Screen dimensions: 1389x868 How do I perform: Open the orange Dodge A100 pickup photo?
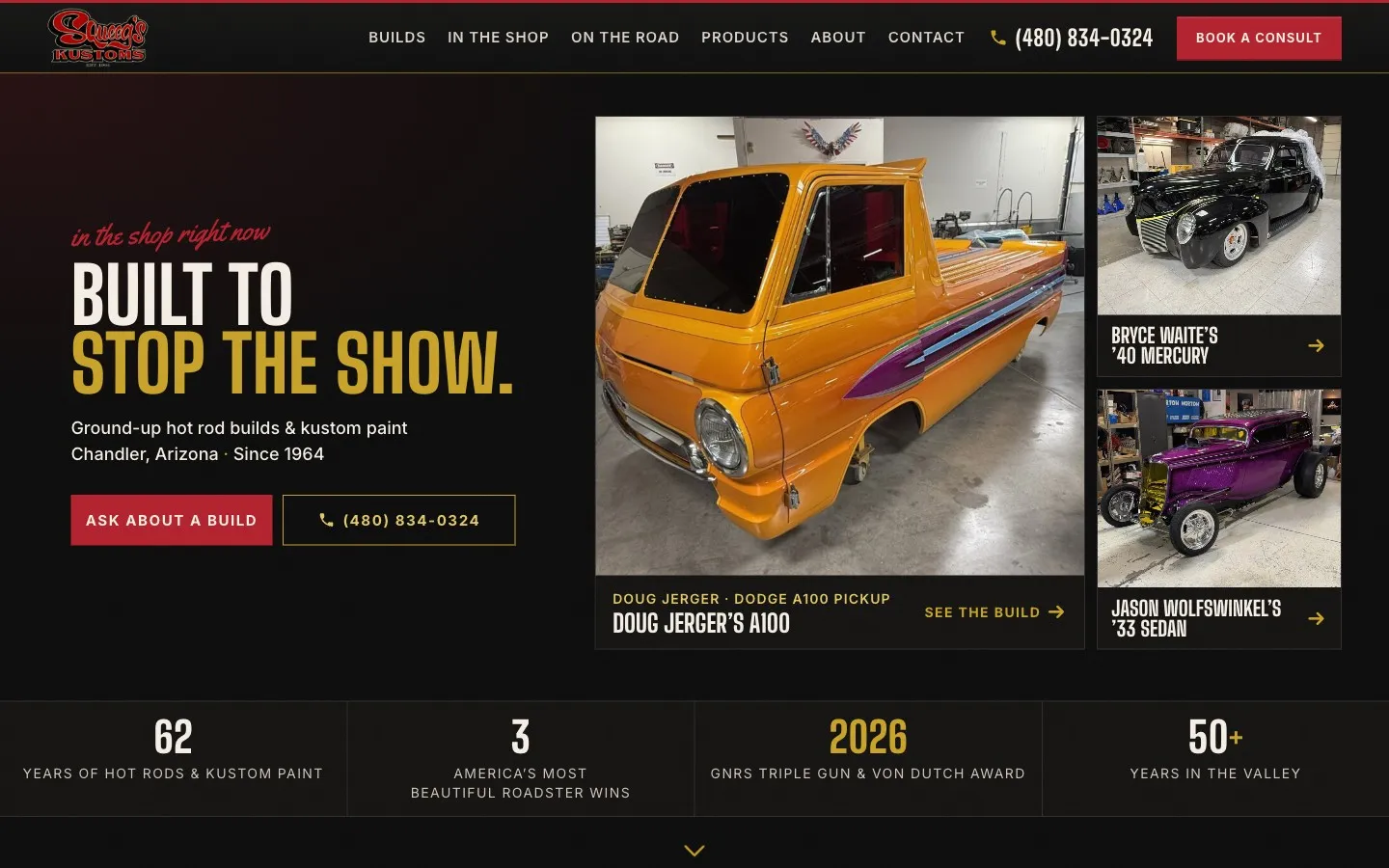[839, 346]
